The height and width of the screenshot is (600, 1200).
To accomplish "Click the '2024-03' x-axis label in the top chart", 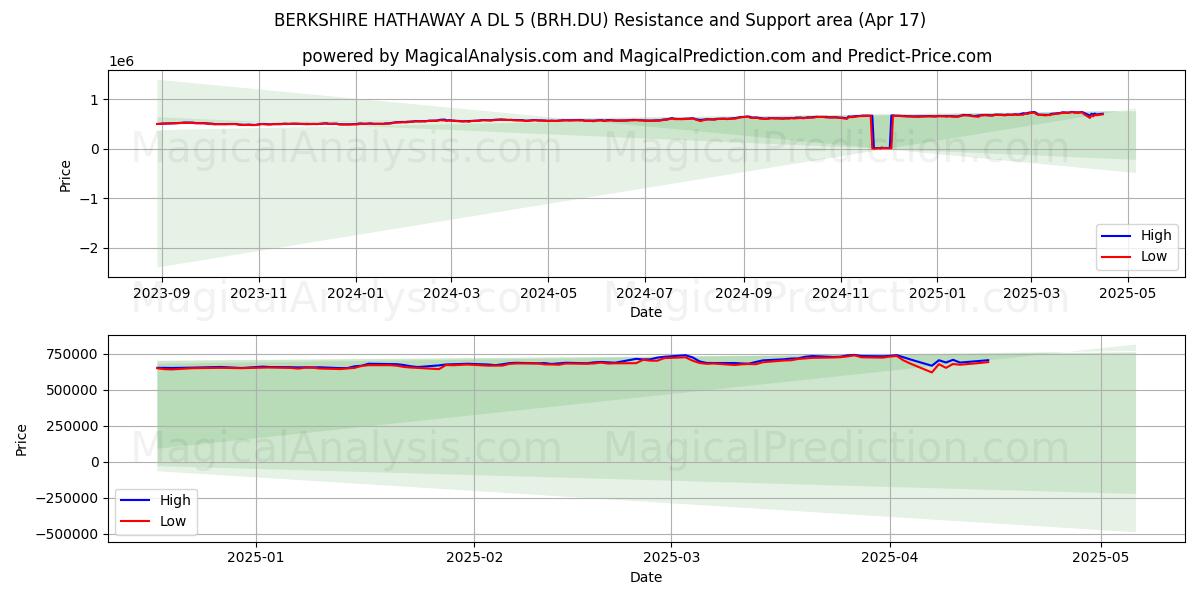I will (450, 293).
